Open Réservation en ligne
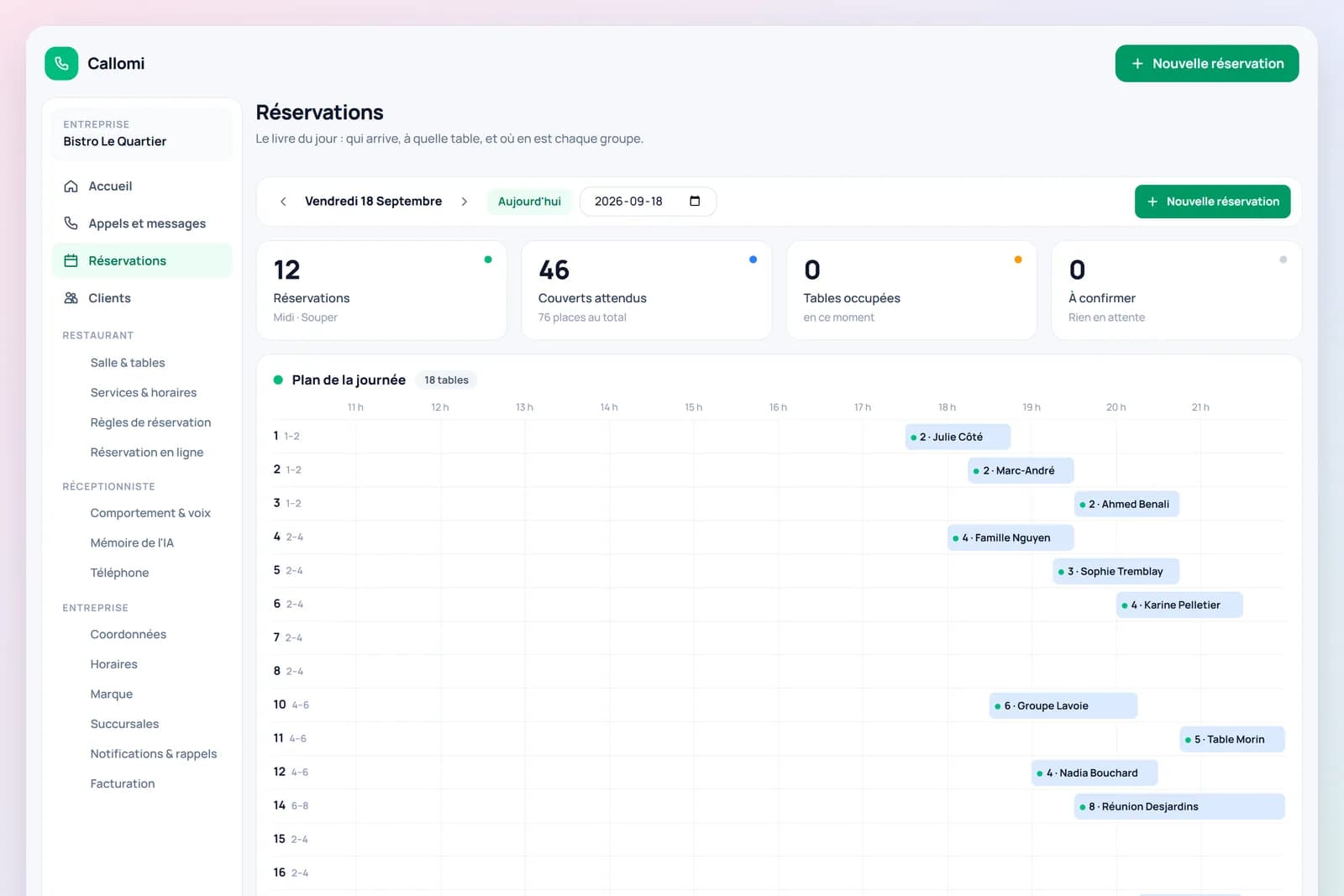The image size is (1344, 896). [147, 453]
